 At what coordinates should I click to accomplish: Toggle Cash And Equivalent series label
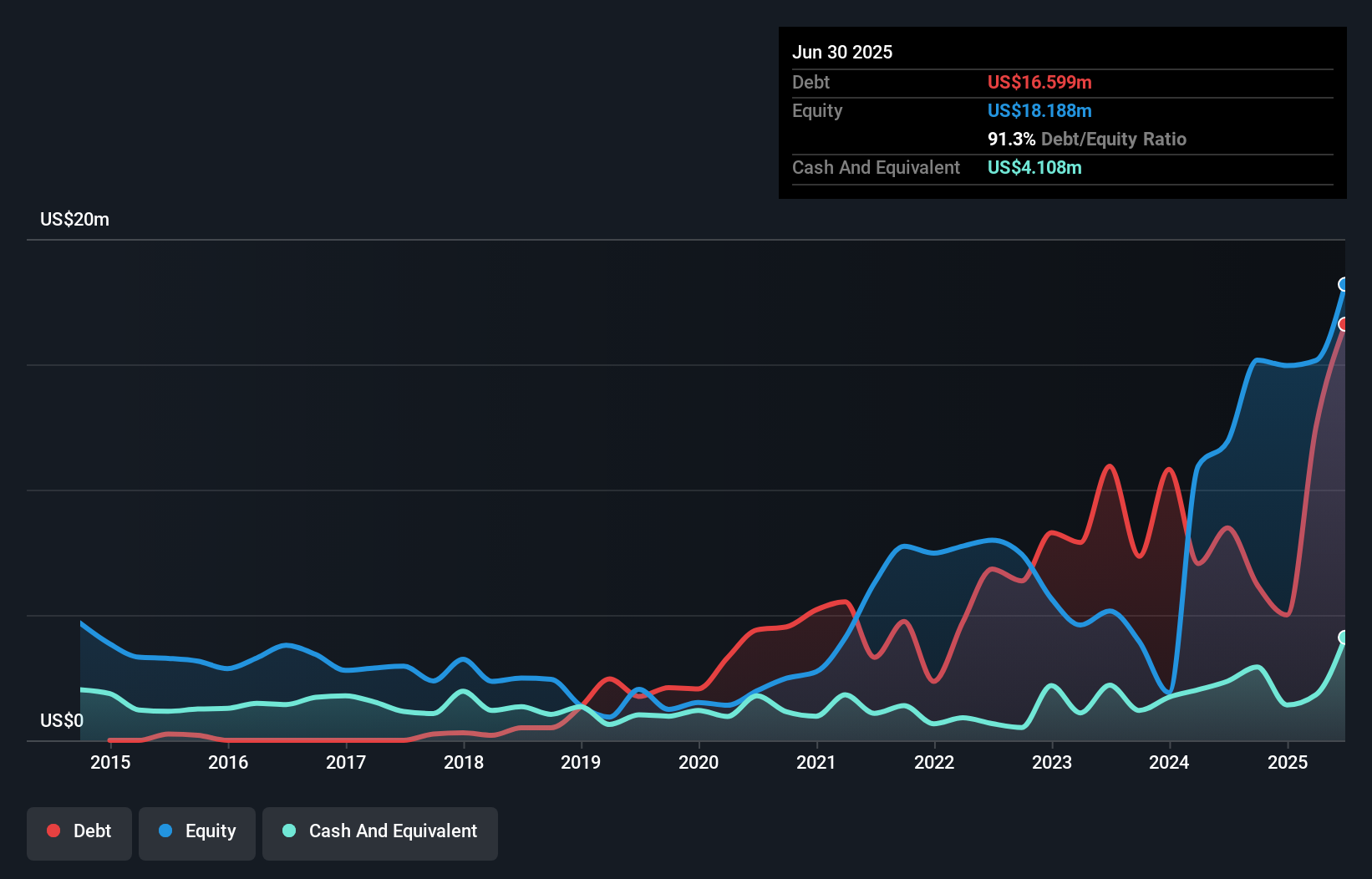pos(393,831)
